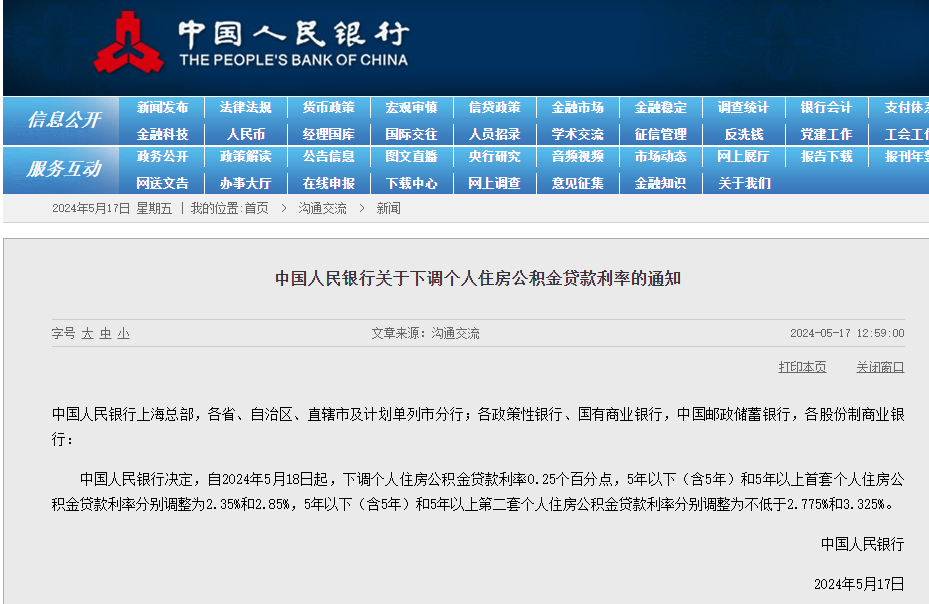Image resolution: width=929 pixels, height=604 pixels.
Task: Click the closing date 2024年5月17日
Action: click(859, 584)
